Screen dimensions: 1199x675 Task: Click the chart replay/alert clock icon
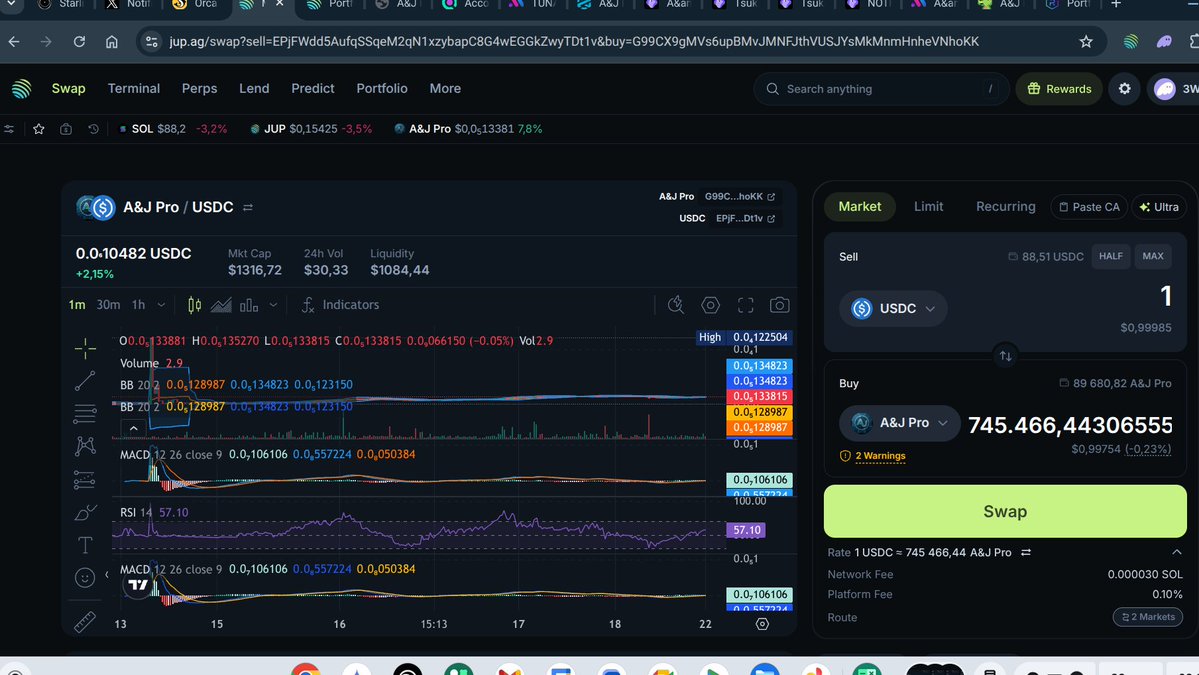(x=676, y=305)
